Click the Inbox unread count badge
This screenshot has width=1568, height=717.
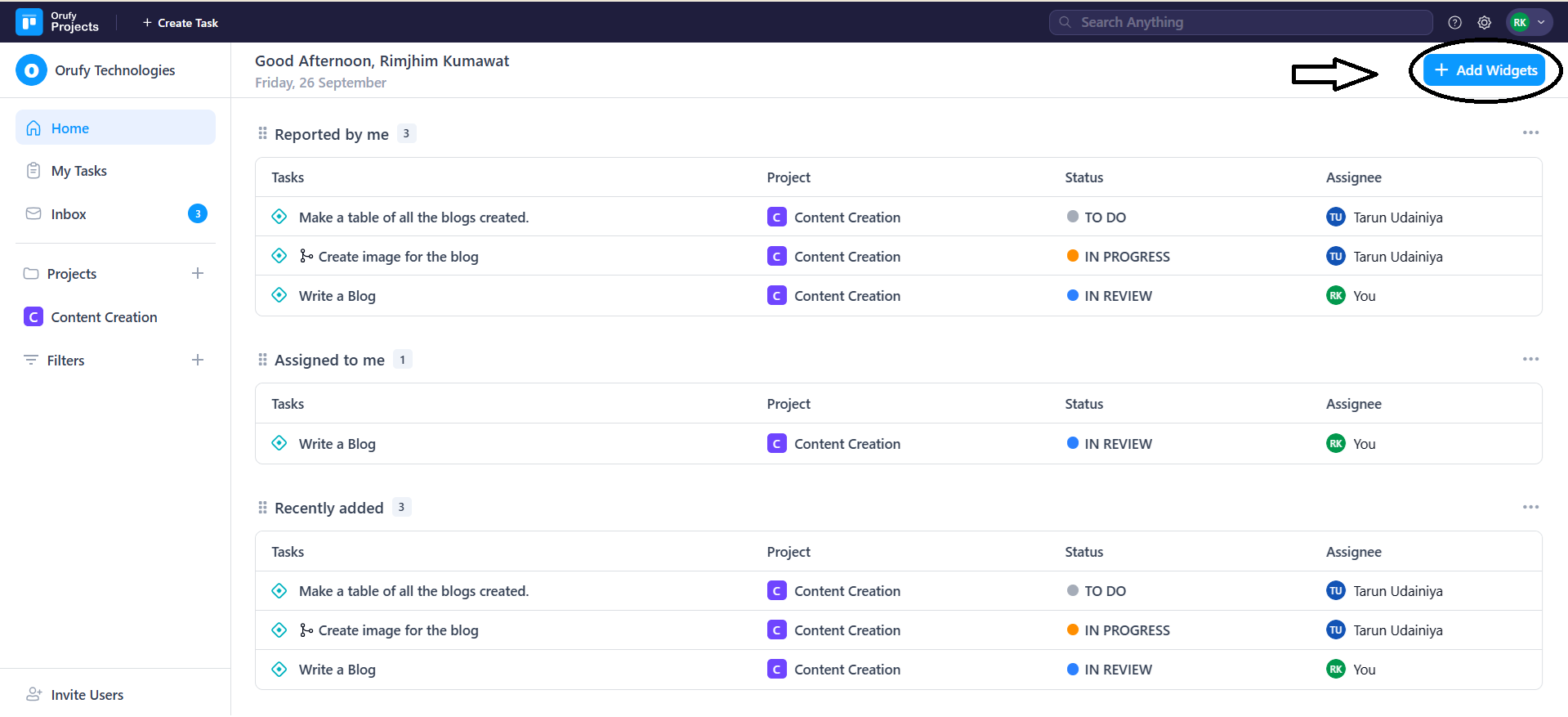coord(198,213)
